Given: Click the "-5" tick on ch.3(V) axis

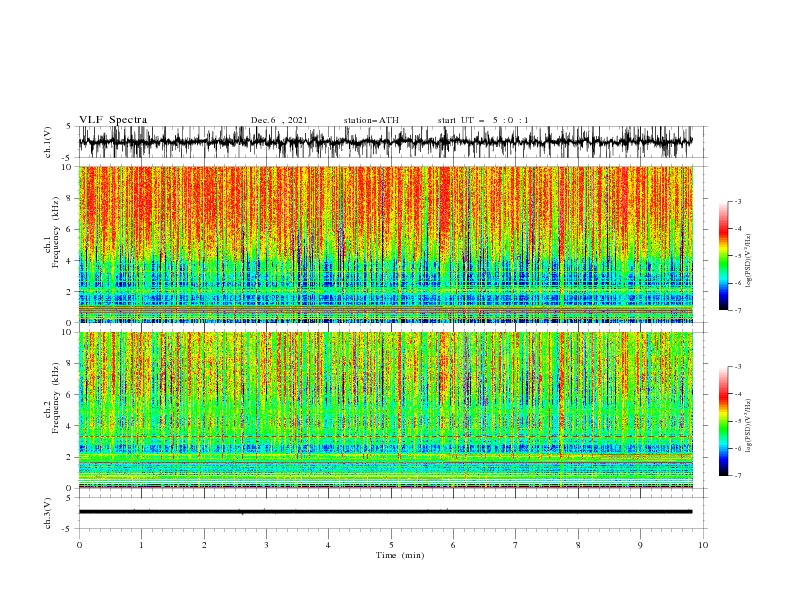Looking at the screenshot, I should click(68, 529).
